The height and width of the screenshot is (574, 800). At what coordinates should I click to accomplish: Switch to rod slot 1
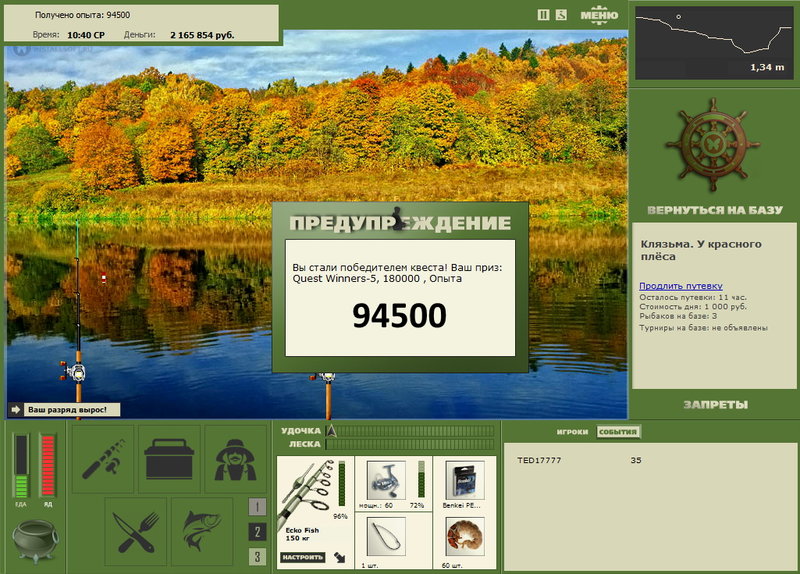click(257, 506)
